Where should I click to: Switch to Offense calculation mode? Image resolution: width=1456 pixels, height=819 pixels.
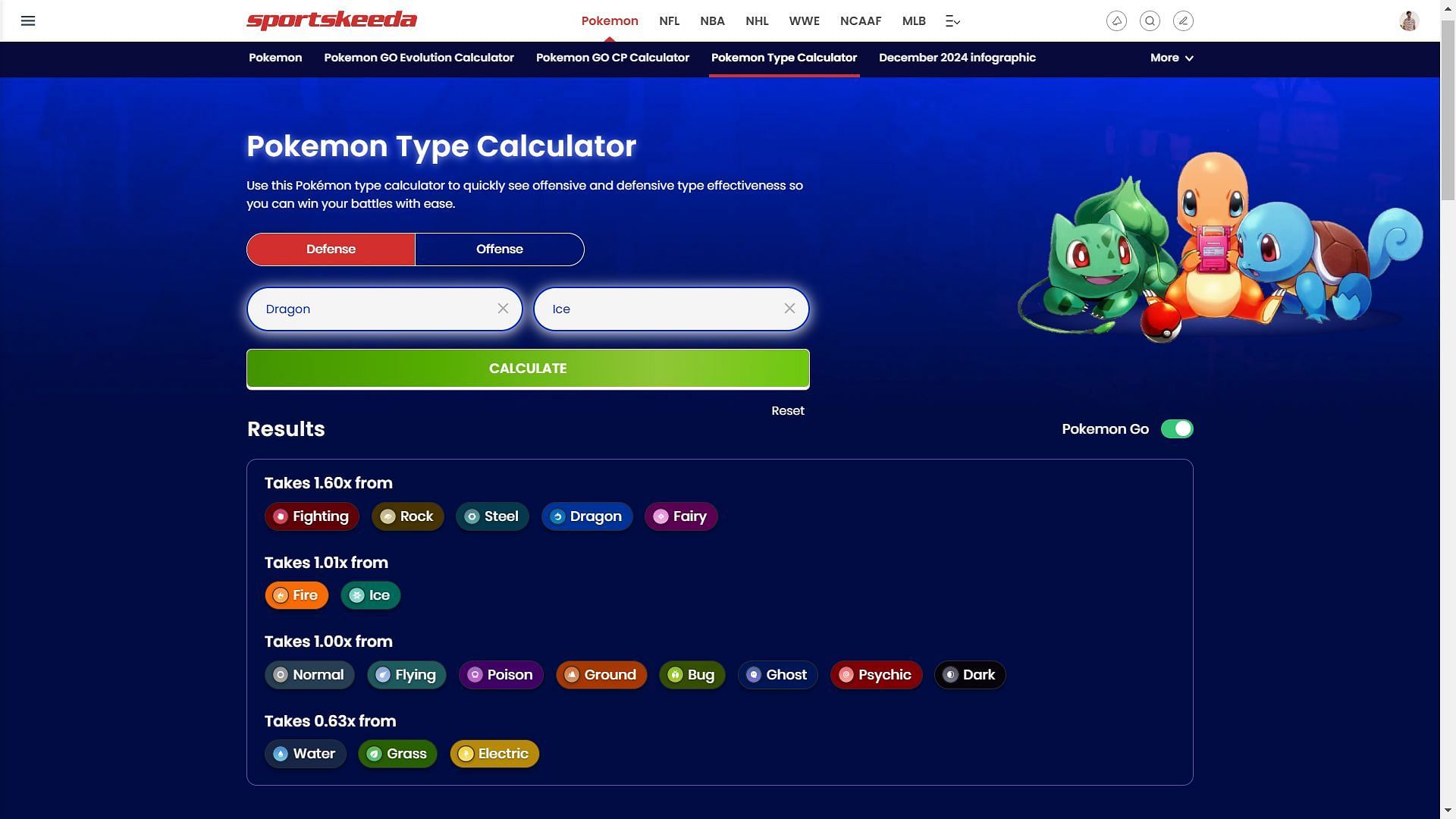499,249
